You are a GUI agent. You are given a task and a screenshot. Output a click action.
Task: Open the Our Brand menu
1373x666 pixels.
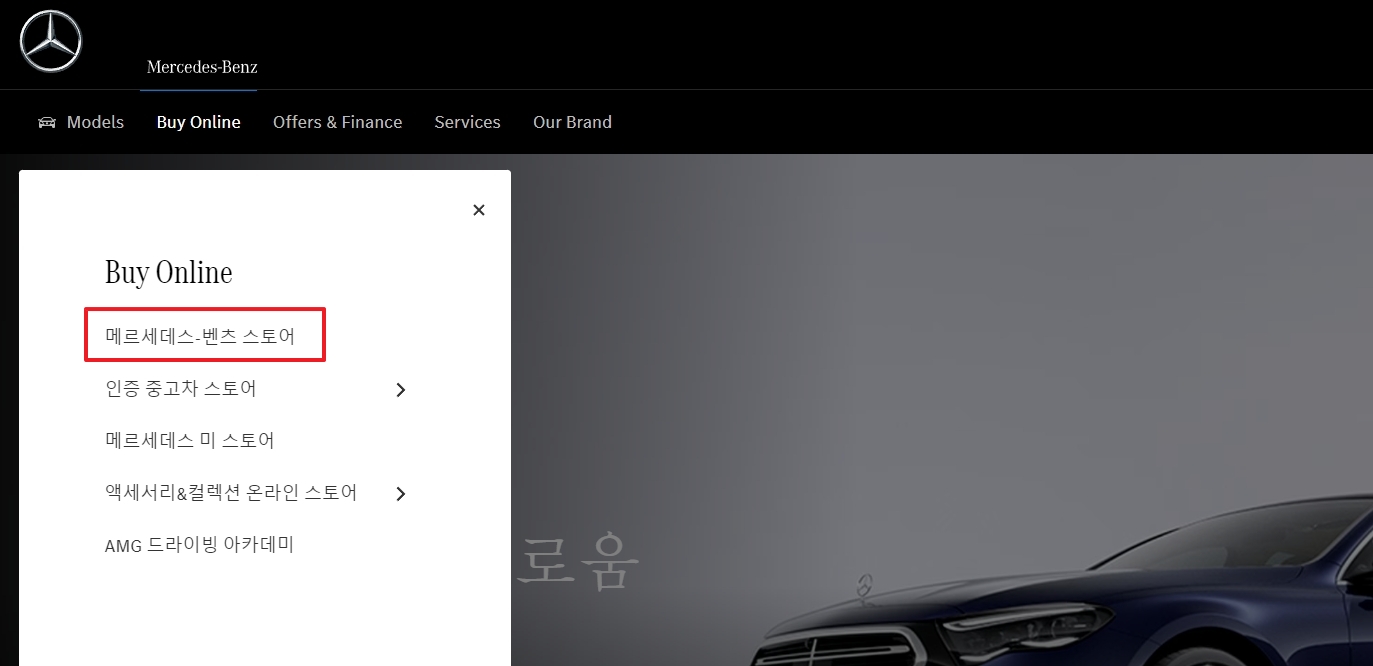572,122
